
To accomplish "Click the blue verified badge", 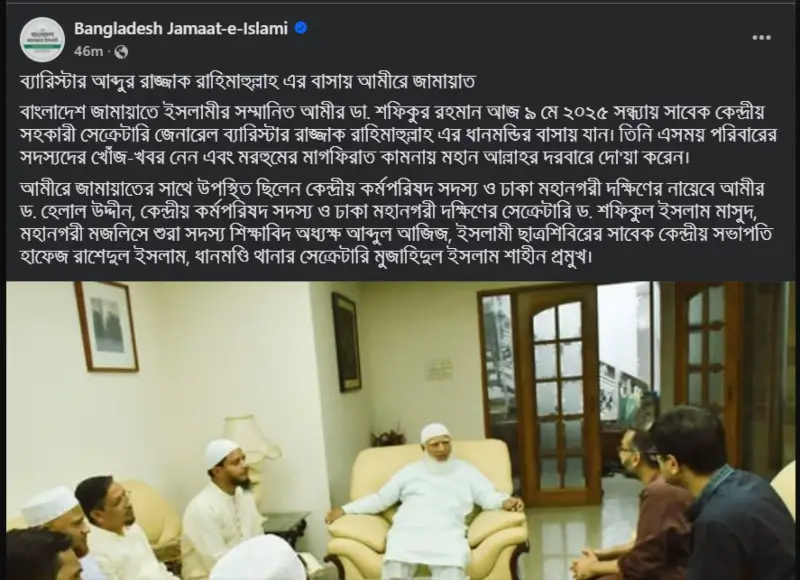I will [301, 28].
